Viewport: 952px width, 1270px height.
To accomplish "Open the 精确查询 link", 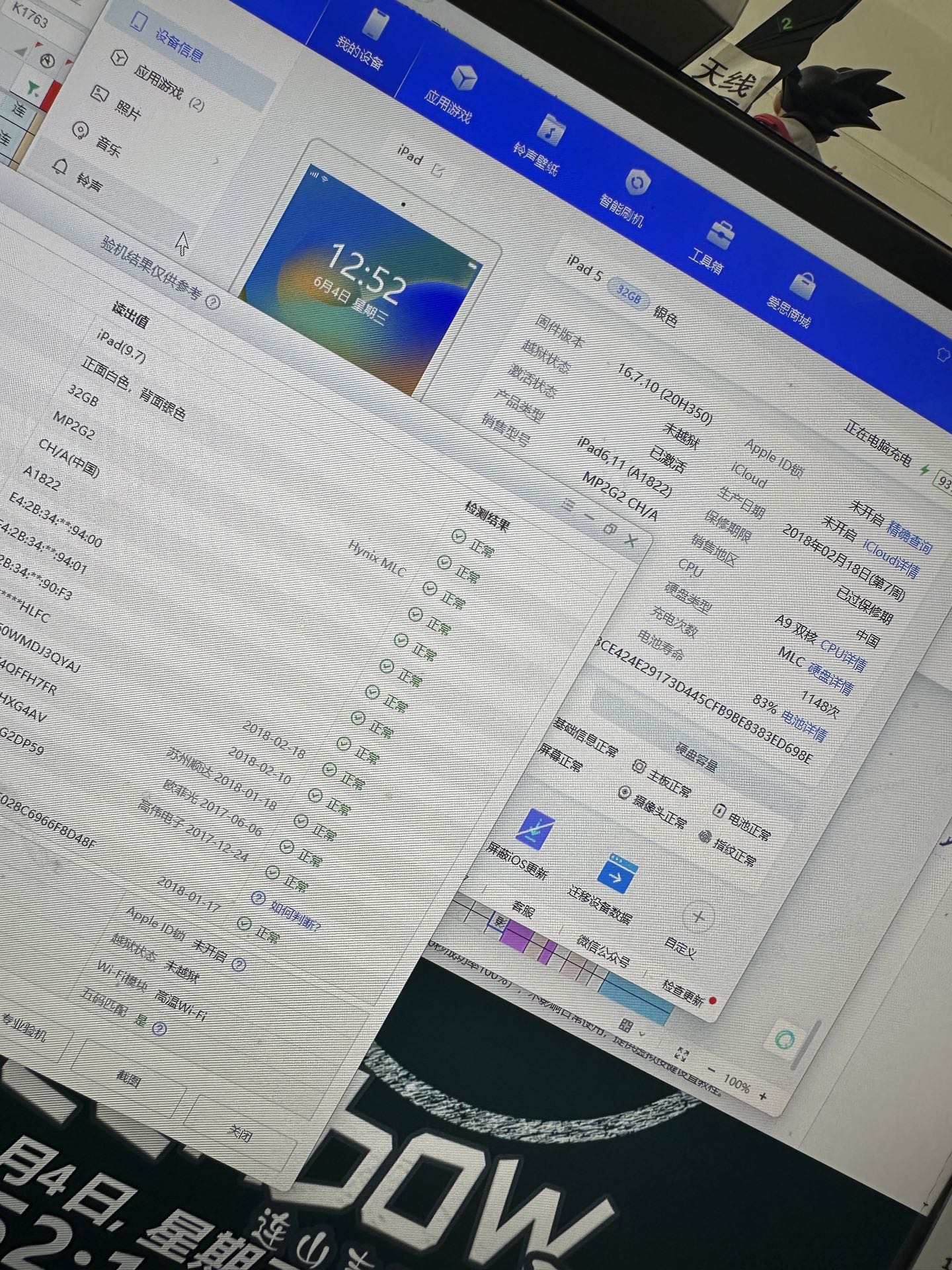I will pyautogui.click(x=910, y=538).
